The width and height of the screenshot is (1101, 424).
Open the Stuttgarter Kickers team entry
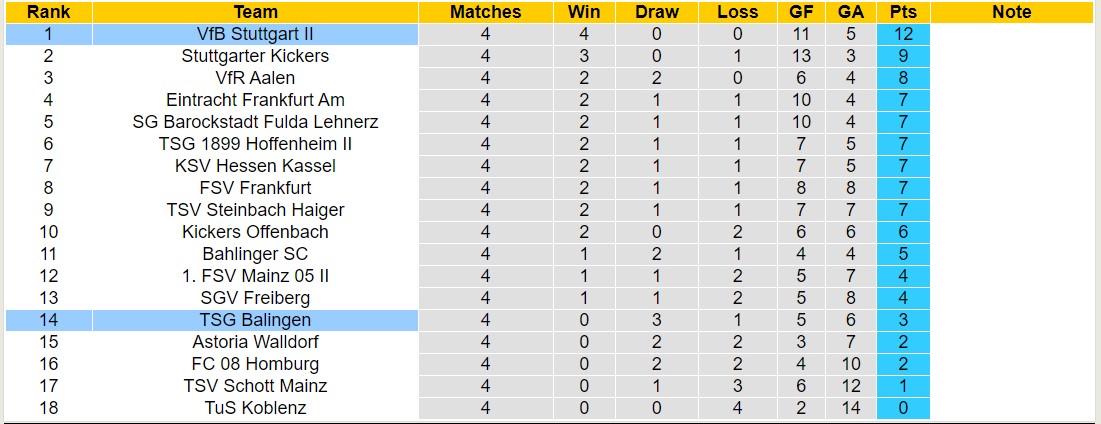[x=255, y=56]
